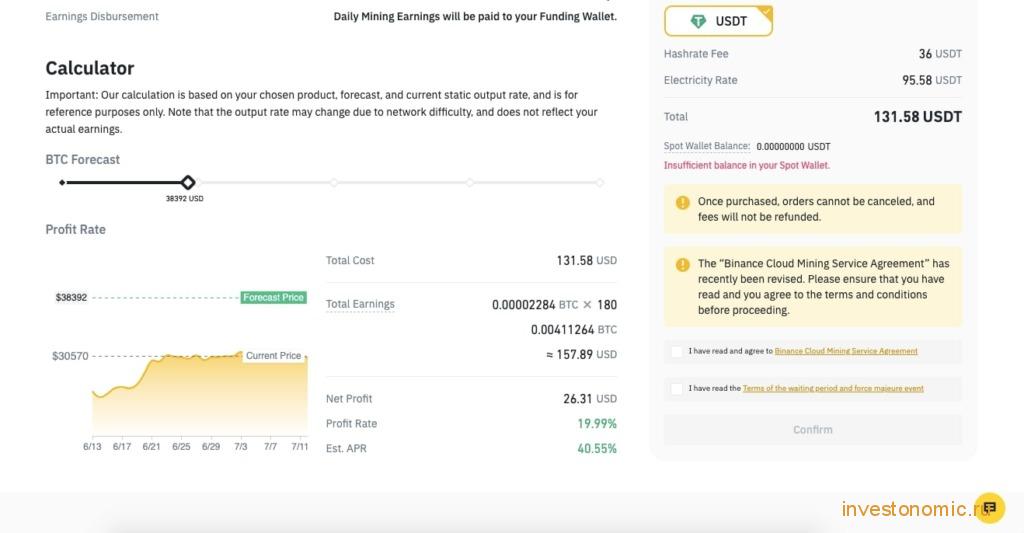Click the 6/21 date on chart axis
Image resolution: width=1024 pixels, height=533 pixels.
point(152,447)
